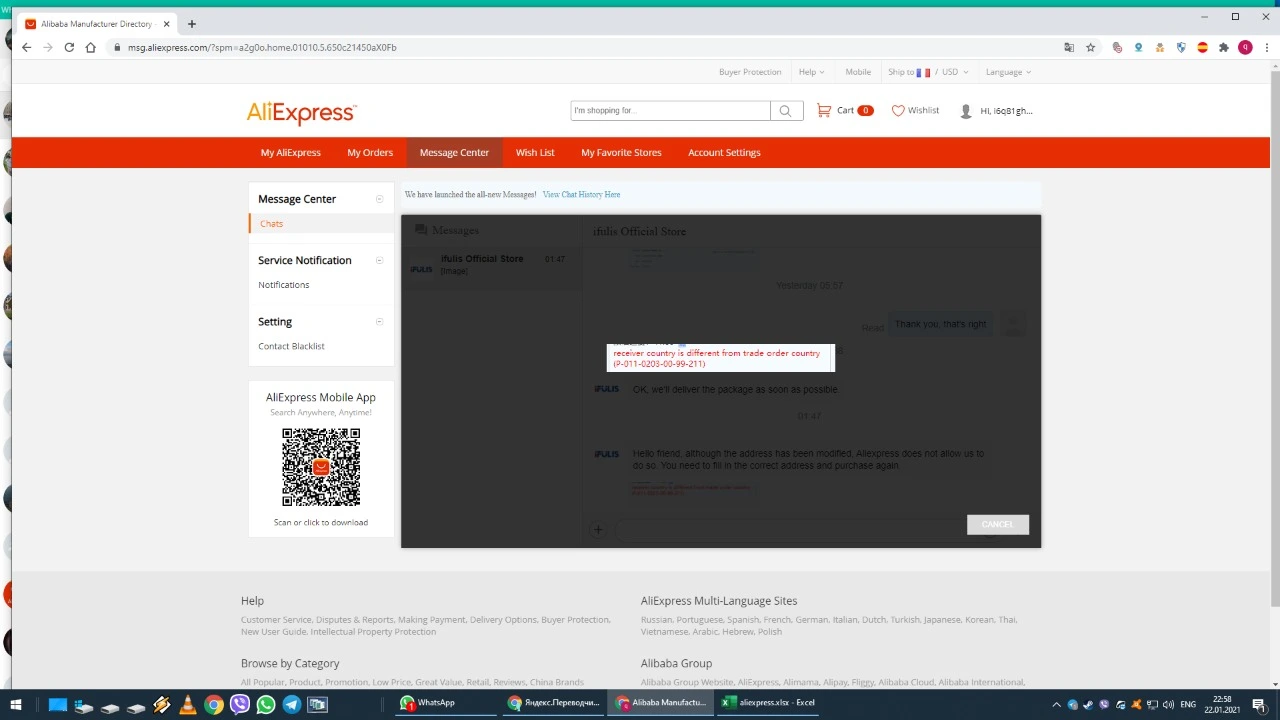Image resolution: width=1280 pixels, height=720 pixels.
Task: Collapse the Service Notification section
Action: 379,260
